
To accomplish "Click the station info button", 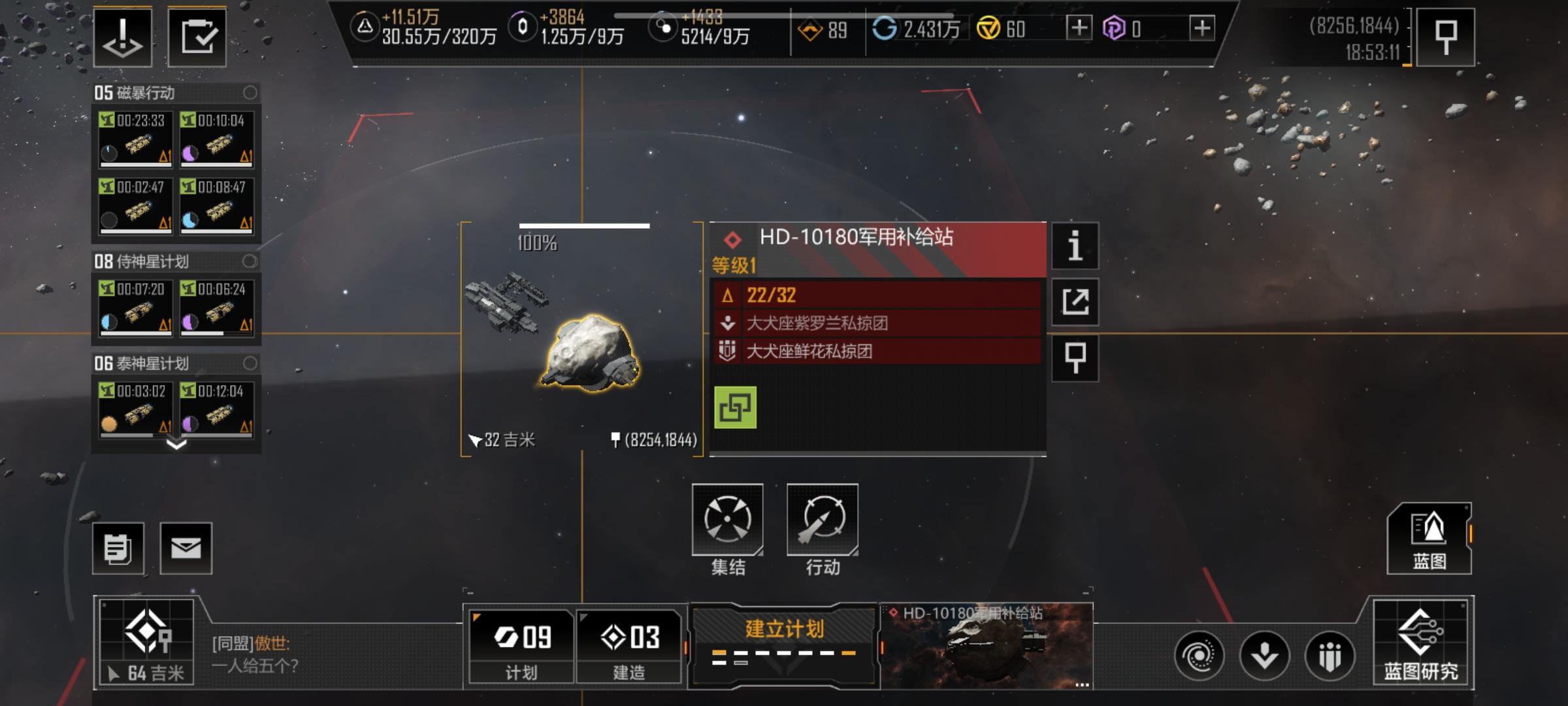I will 1075,246.
